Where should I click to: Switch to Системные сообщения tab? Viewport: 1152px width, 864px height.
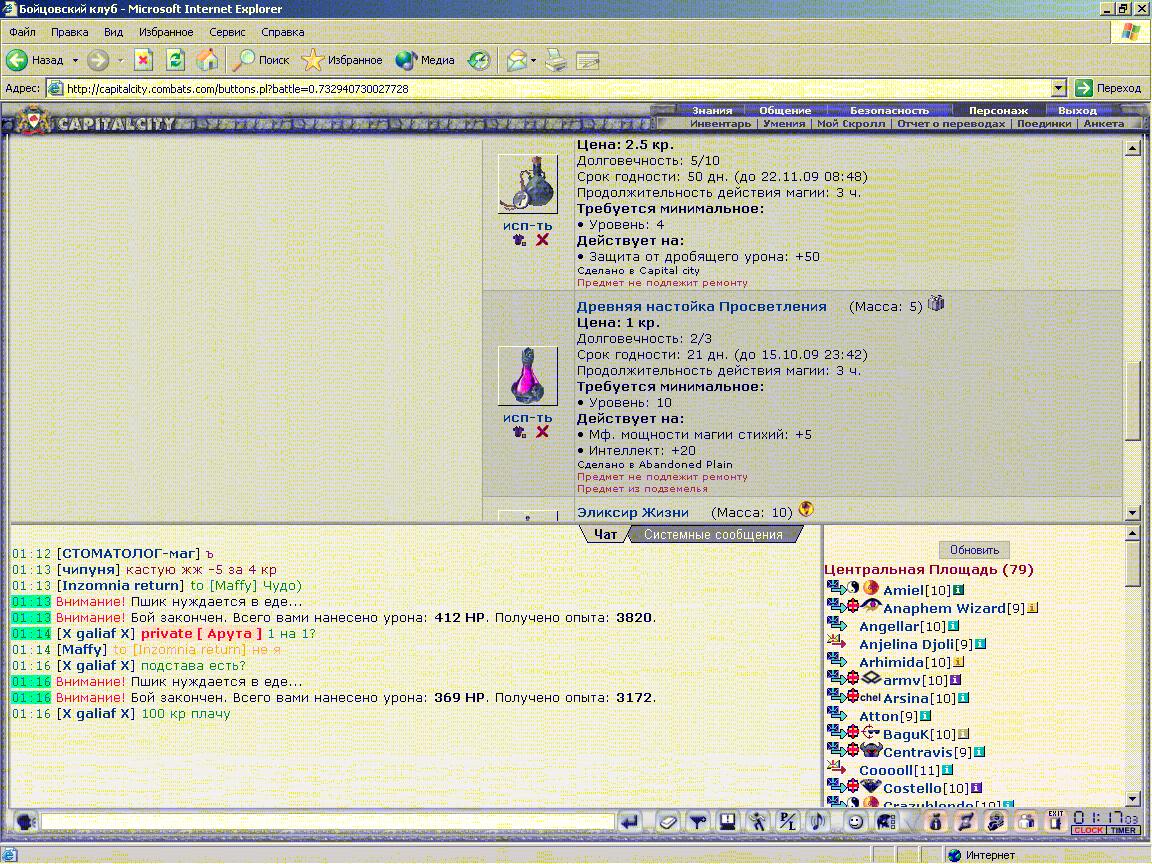tap(713, 535)
